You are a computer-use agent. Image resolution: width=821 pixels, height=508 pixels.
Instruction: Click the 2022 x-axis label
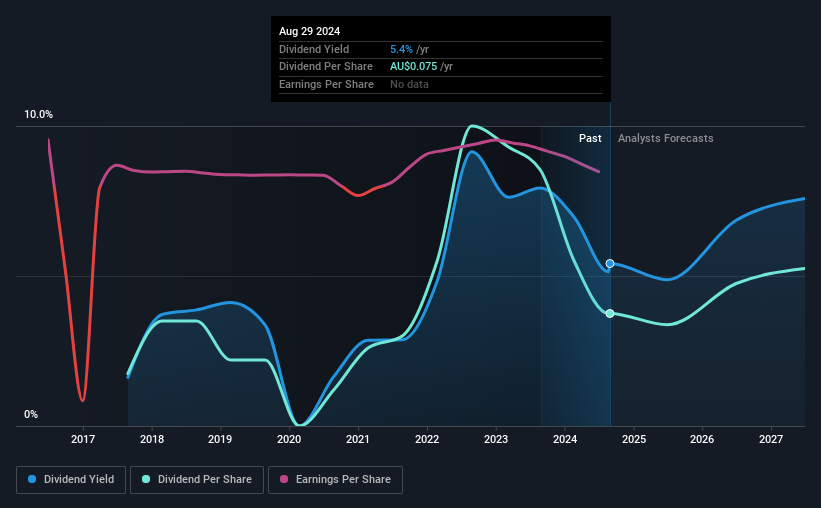[427, 439]
